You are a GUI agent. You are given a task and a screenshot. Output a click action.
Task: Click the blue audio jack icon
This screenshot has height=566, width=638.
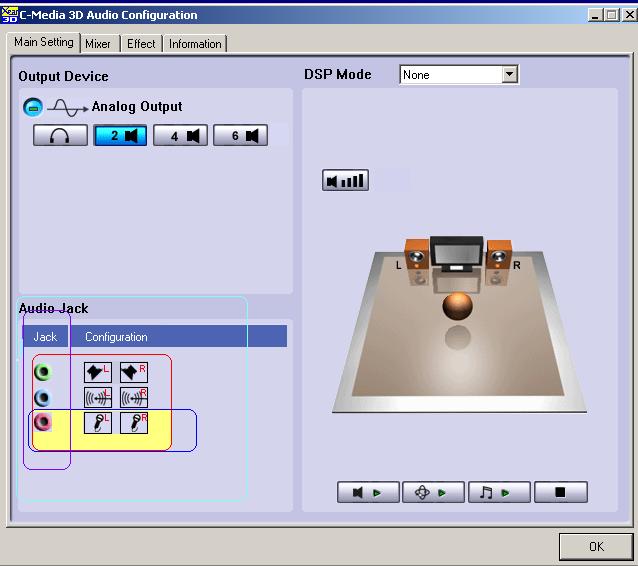43,398
